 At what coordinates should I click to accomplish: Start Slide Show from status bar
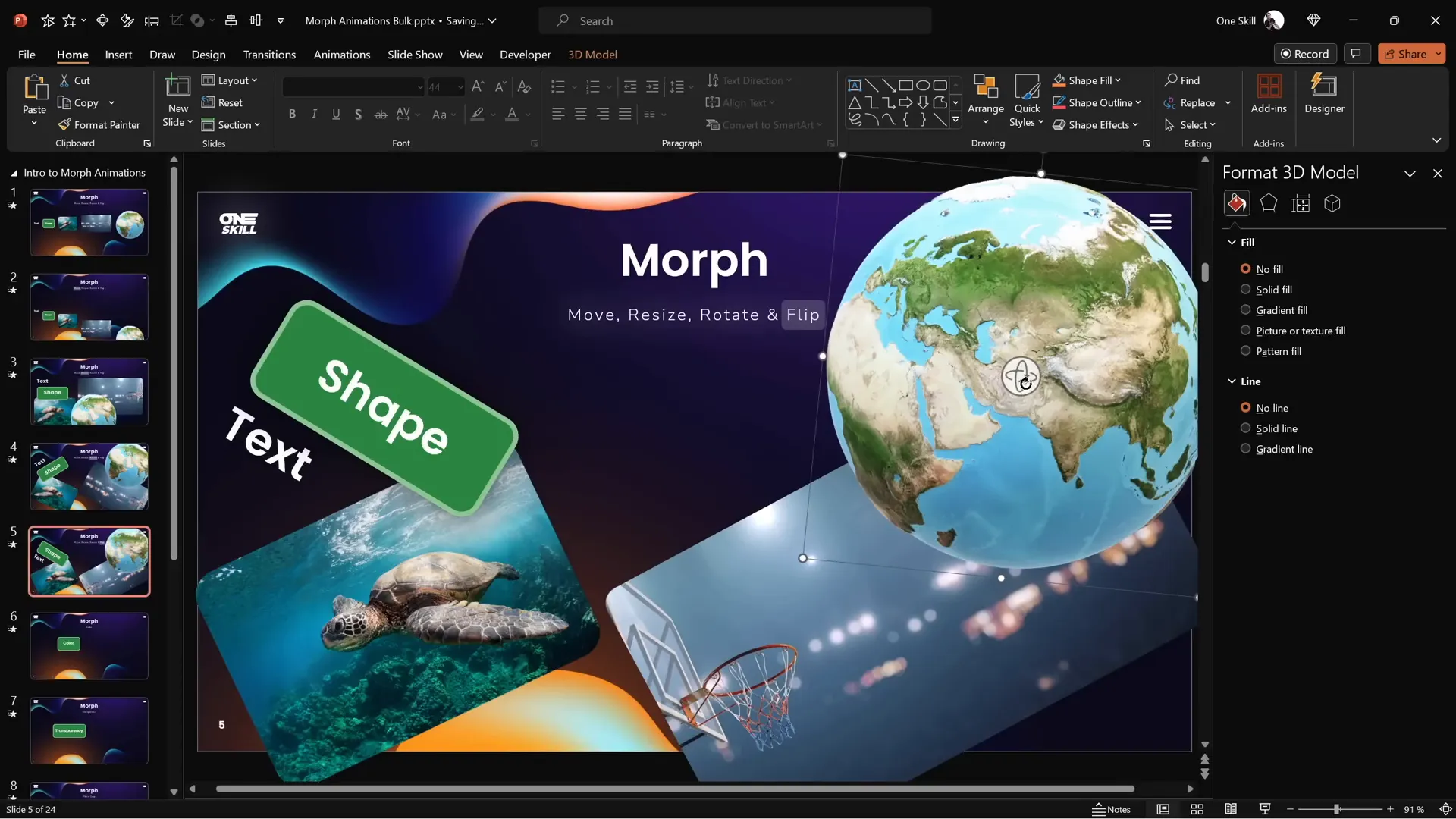(x=1265, y=809)
